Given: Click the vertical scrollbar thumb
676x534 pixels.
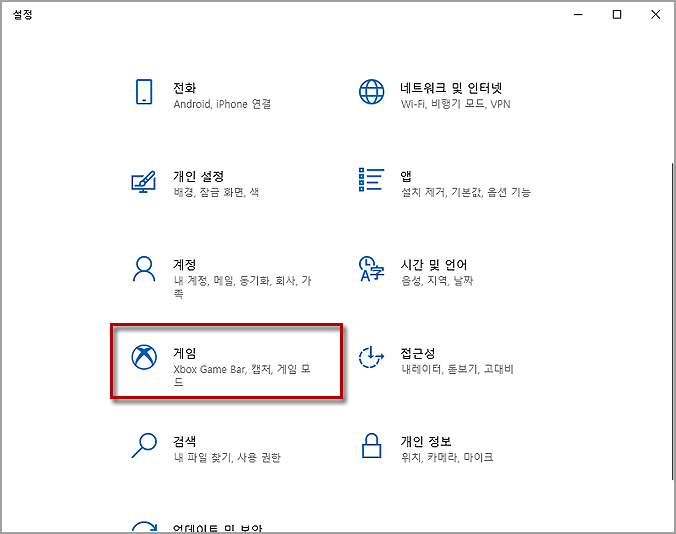Looking at the screenshot, I should 673,321.
